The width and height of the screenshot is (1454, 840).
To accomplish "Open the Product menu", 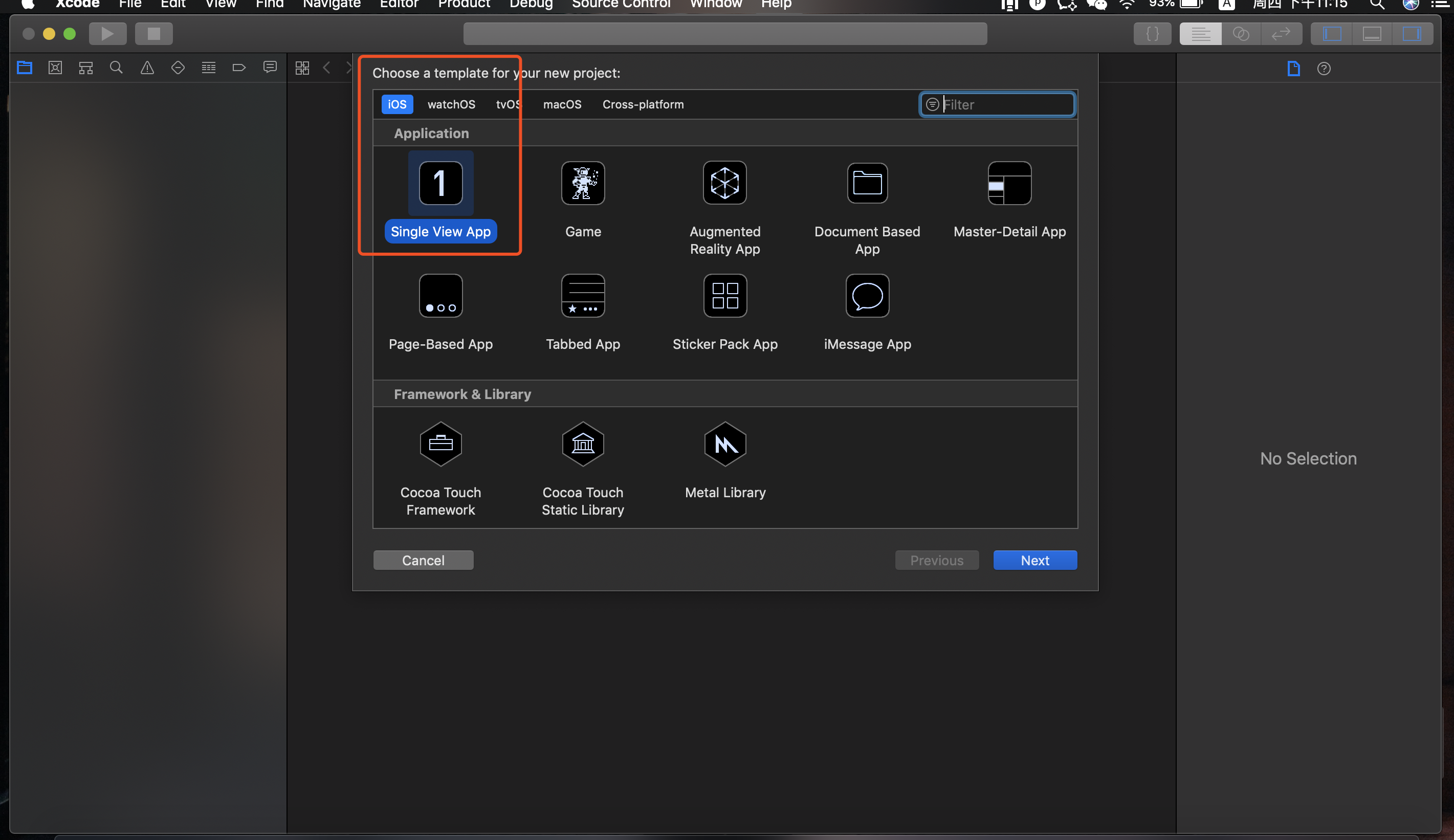I will coord(464,4).
